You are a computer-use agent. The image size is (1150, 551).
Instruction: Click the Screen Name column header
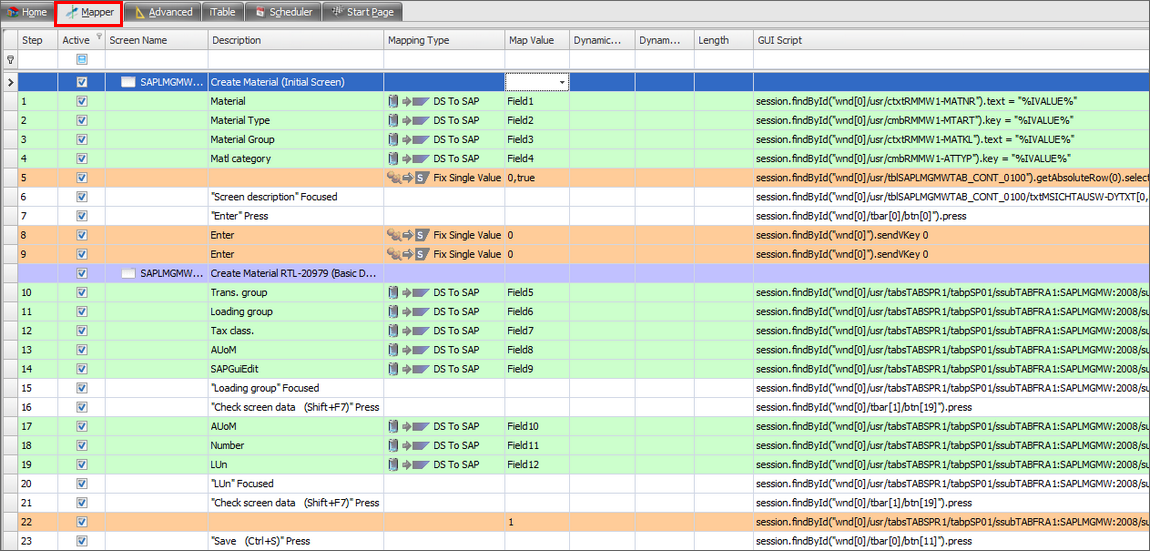(x=157, y=40)
